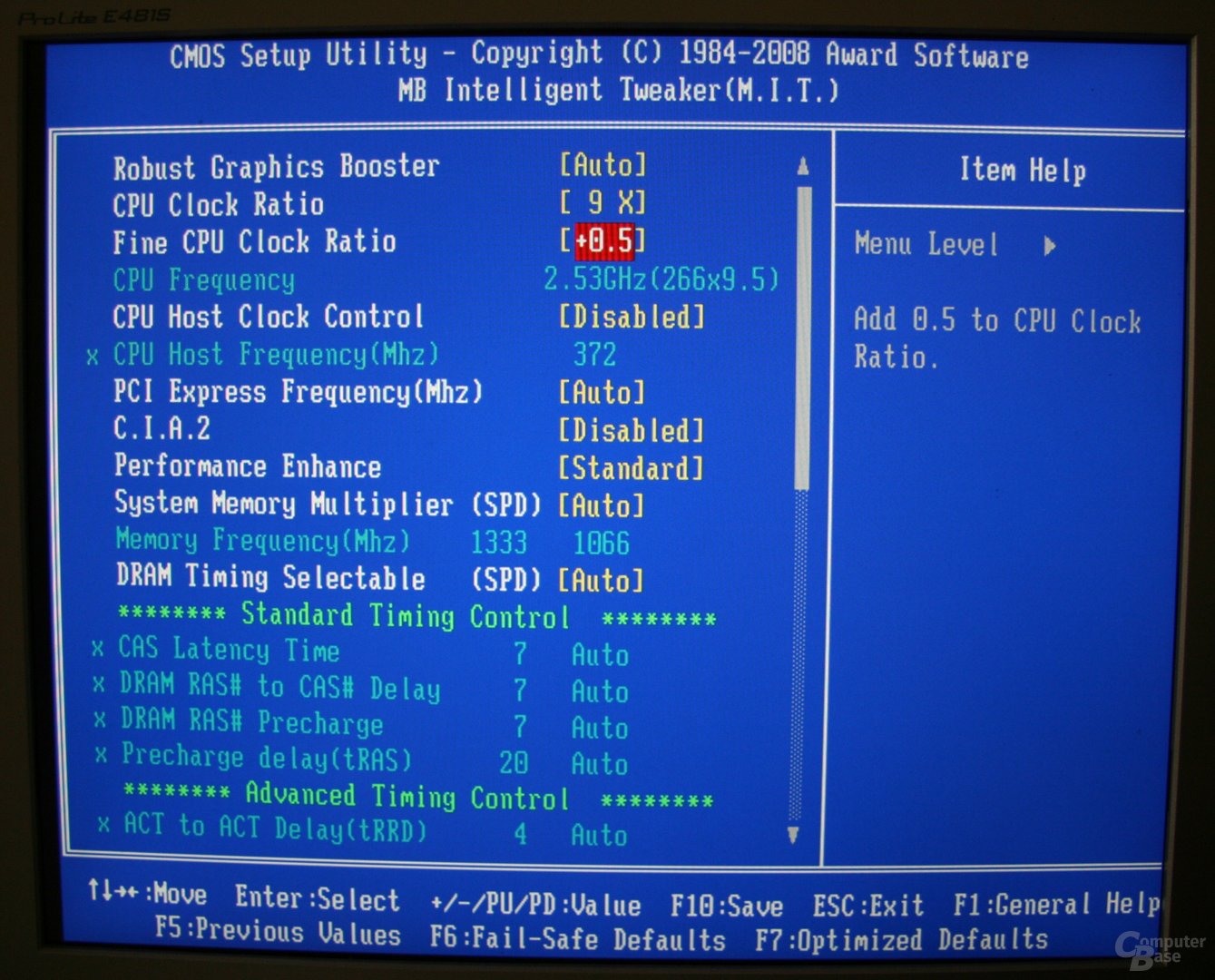Click Precharge delay(tRAS) Auto value
The width and height of the screenshot is (1215, 980).
[600, 764]
